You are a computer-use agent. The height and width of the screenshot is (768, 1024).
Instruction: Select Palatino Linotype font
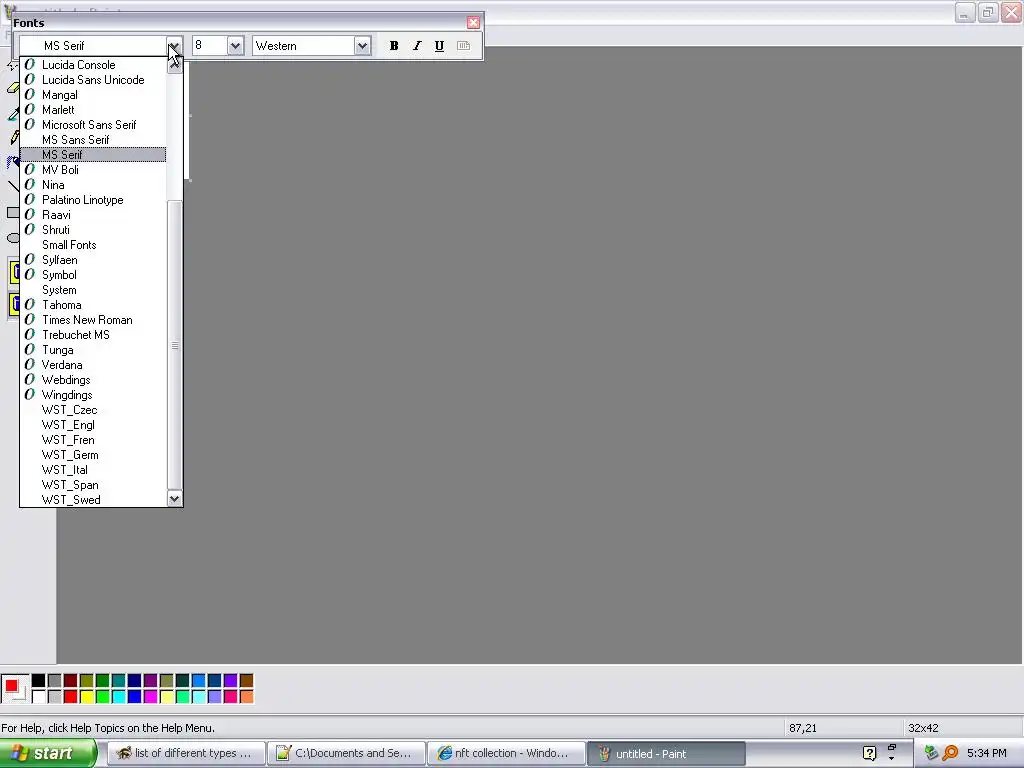pyautogui.click(x=93, y=200)
